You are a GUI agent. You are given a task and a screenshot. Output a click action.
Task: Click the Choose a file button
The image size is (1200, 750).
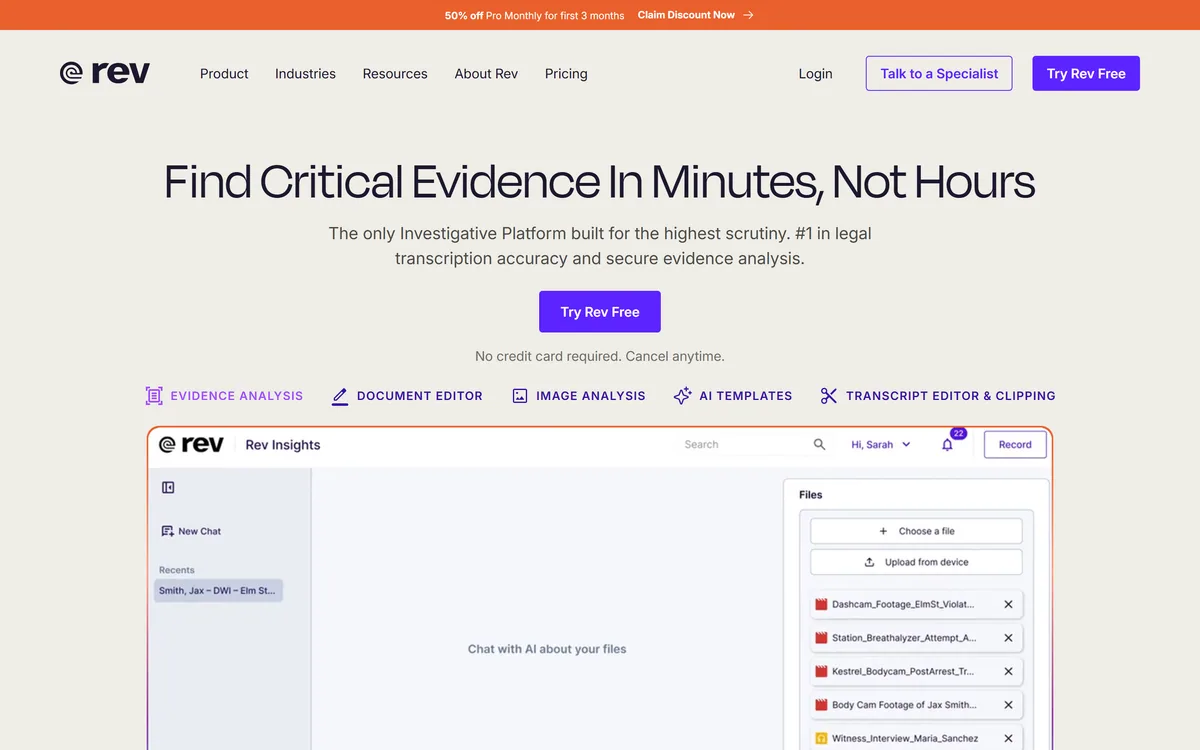[916, 531]
